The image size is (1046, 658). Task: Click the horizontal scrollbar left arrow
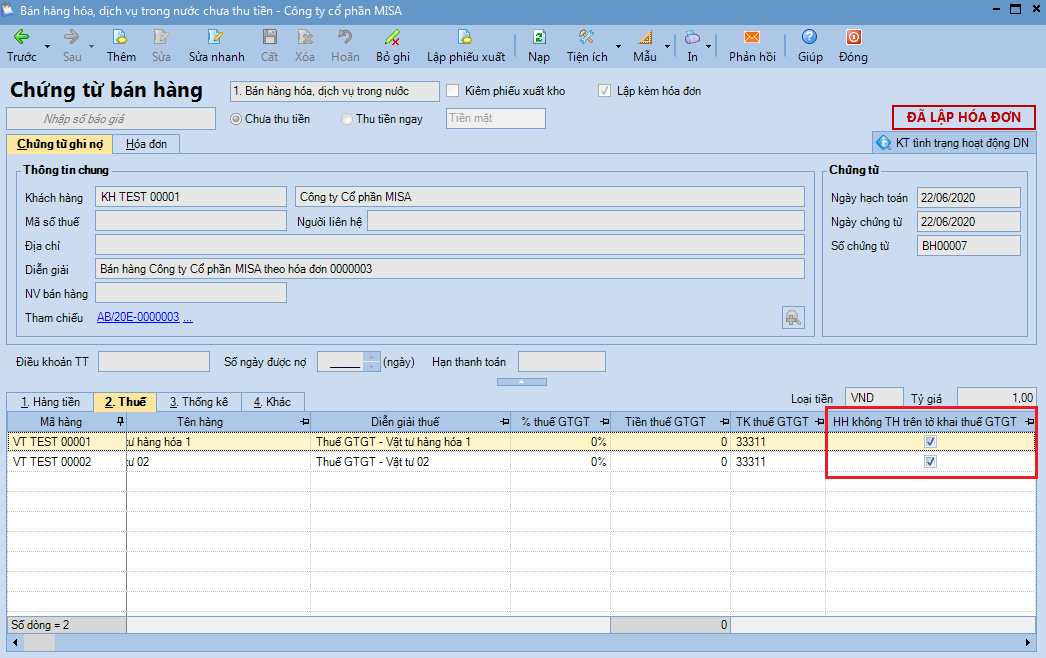[x=15, y=643]
